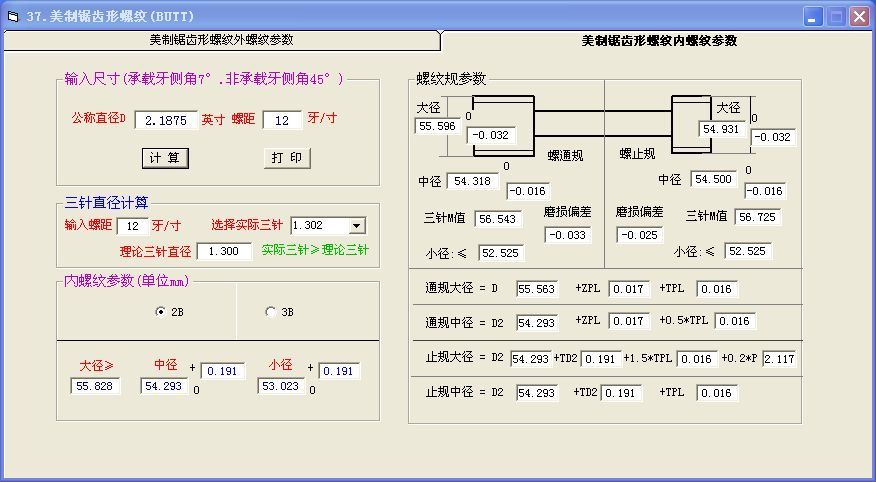Viewport: 876px width, 482px height.
Task: Click the 螺纹规参数 group label
Action: 451,79
